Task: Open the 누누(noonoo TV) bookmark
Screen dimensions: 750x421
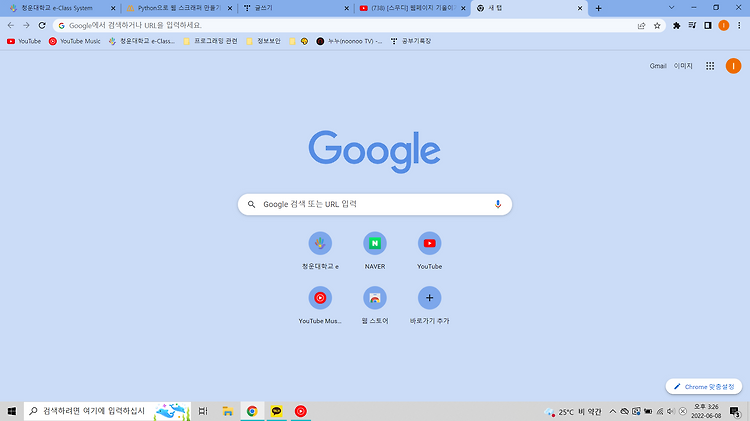Action: (x=349, y=41)
